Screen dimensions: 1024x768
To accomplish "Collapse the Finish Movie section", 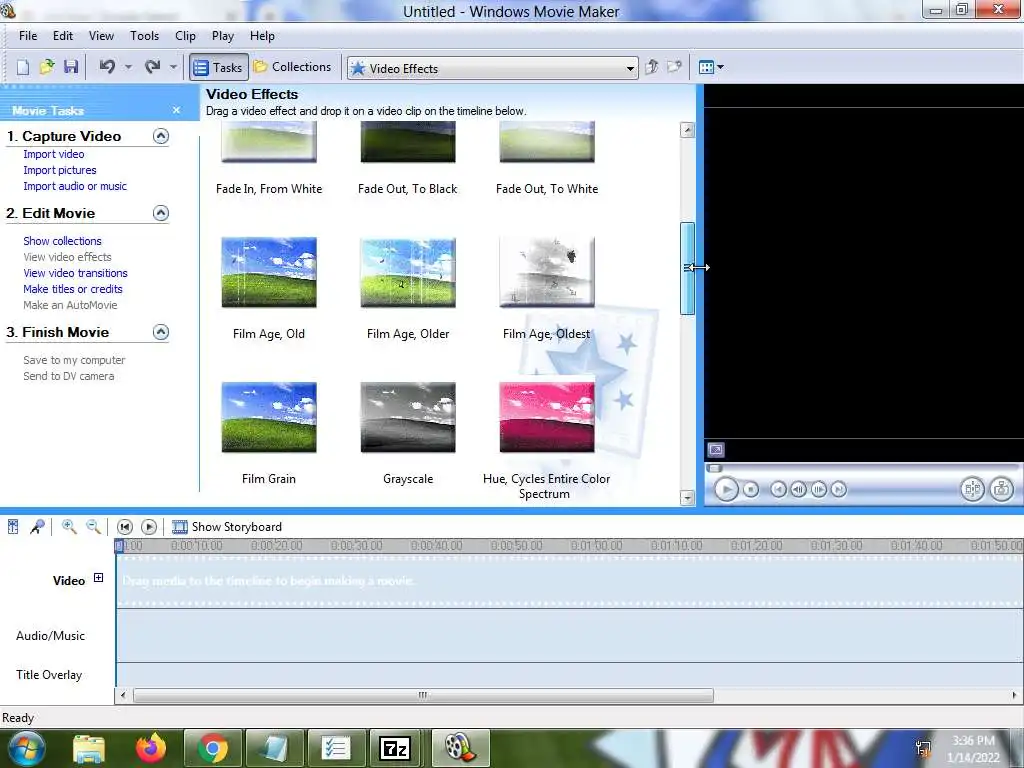I will (x=161, y=332).
